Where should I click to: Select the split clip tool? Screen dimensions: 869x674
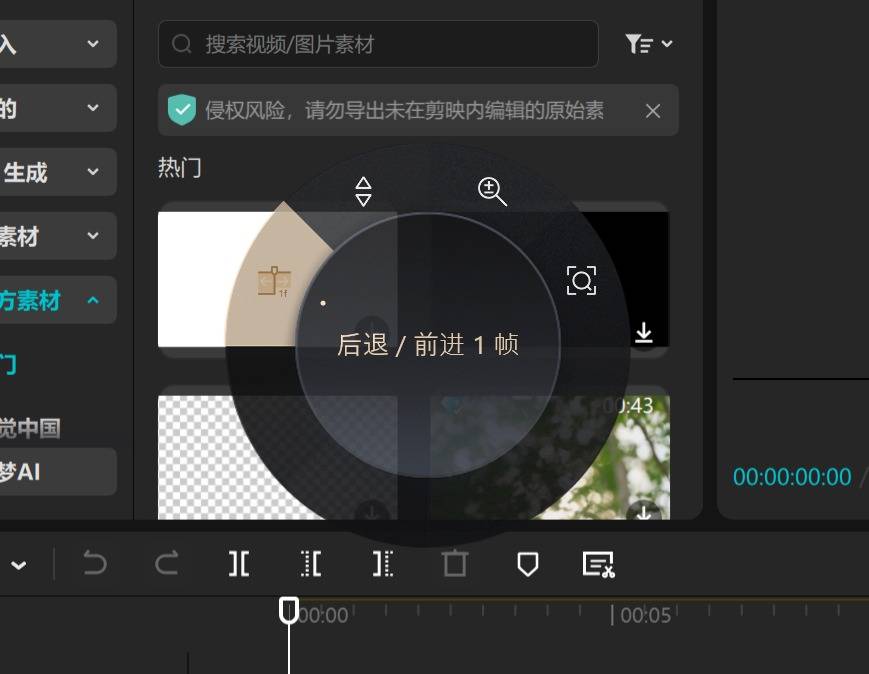tap(238, 565)
